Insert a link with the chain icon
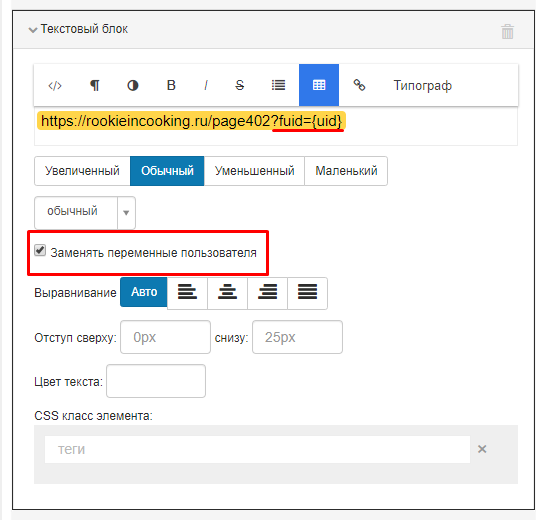The height and width of the screenshot is (520, 545). click(x=359, y=85)
